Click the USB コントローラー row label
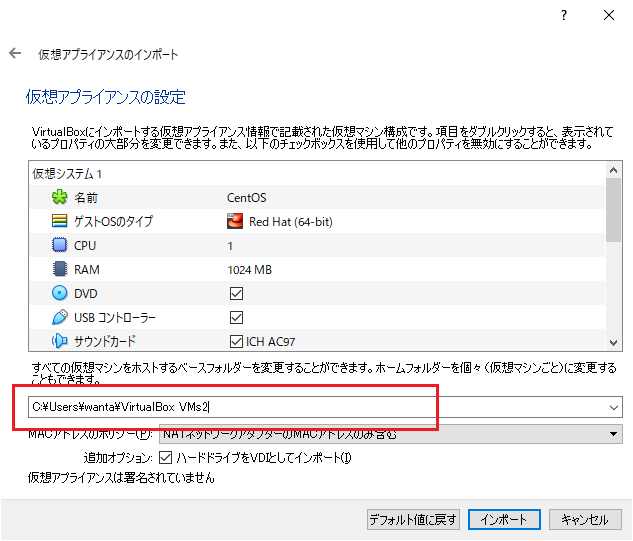The image size is (633, 541). click(115, 318)
